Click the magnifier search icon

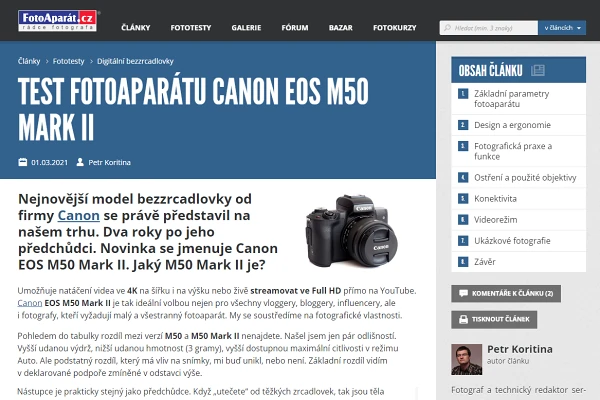pyautogui.click(x=447, y=28)
